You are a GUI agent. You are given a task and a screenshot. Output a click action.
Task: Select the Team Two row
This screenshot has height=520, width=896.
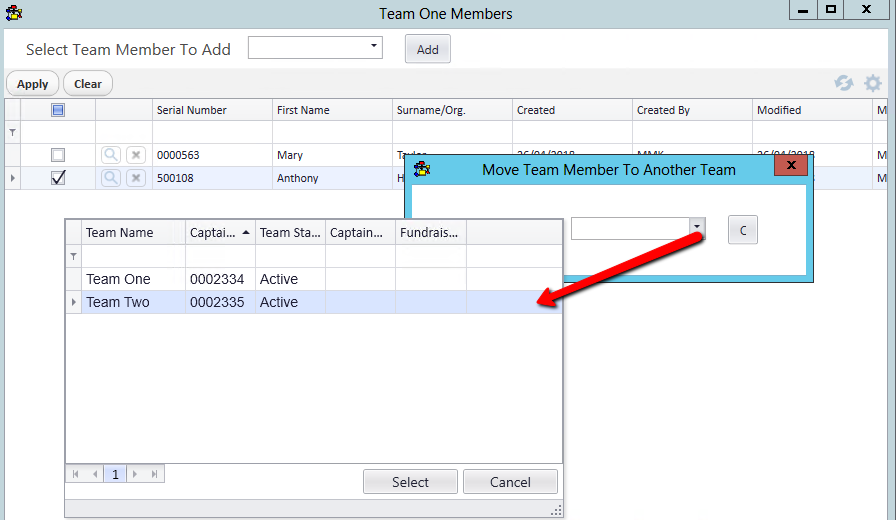tap(118, 302)
